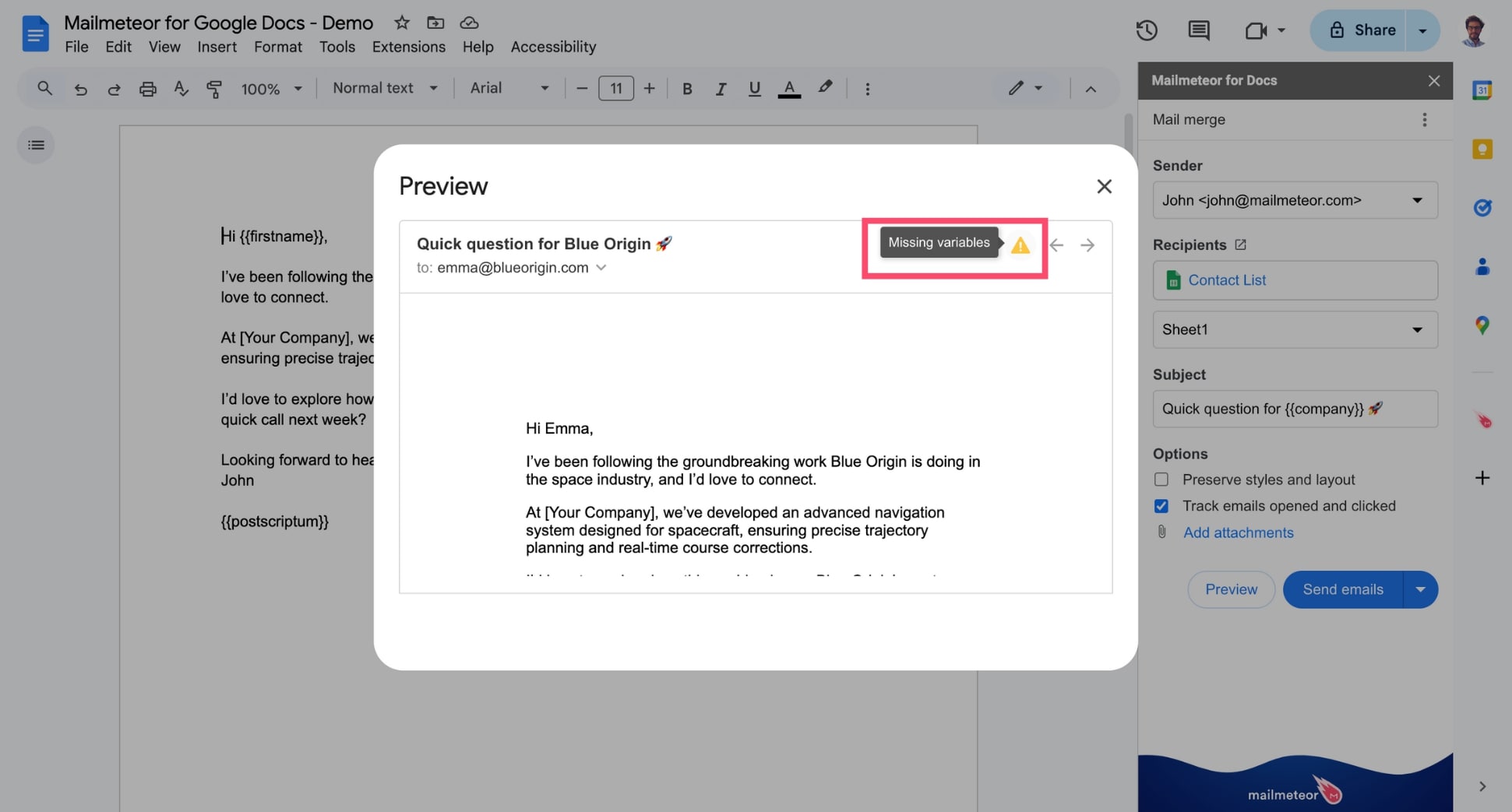The height and width of the screenshot is (812, 1512).
Task: Get more add-ons with plus icon
Action: 1482,478
